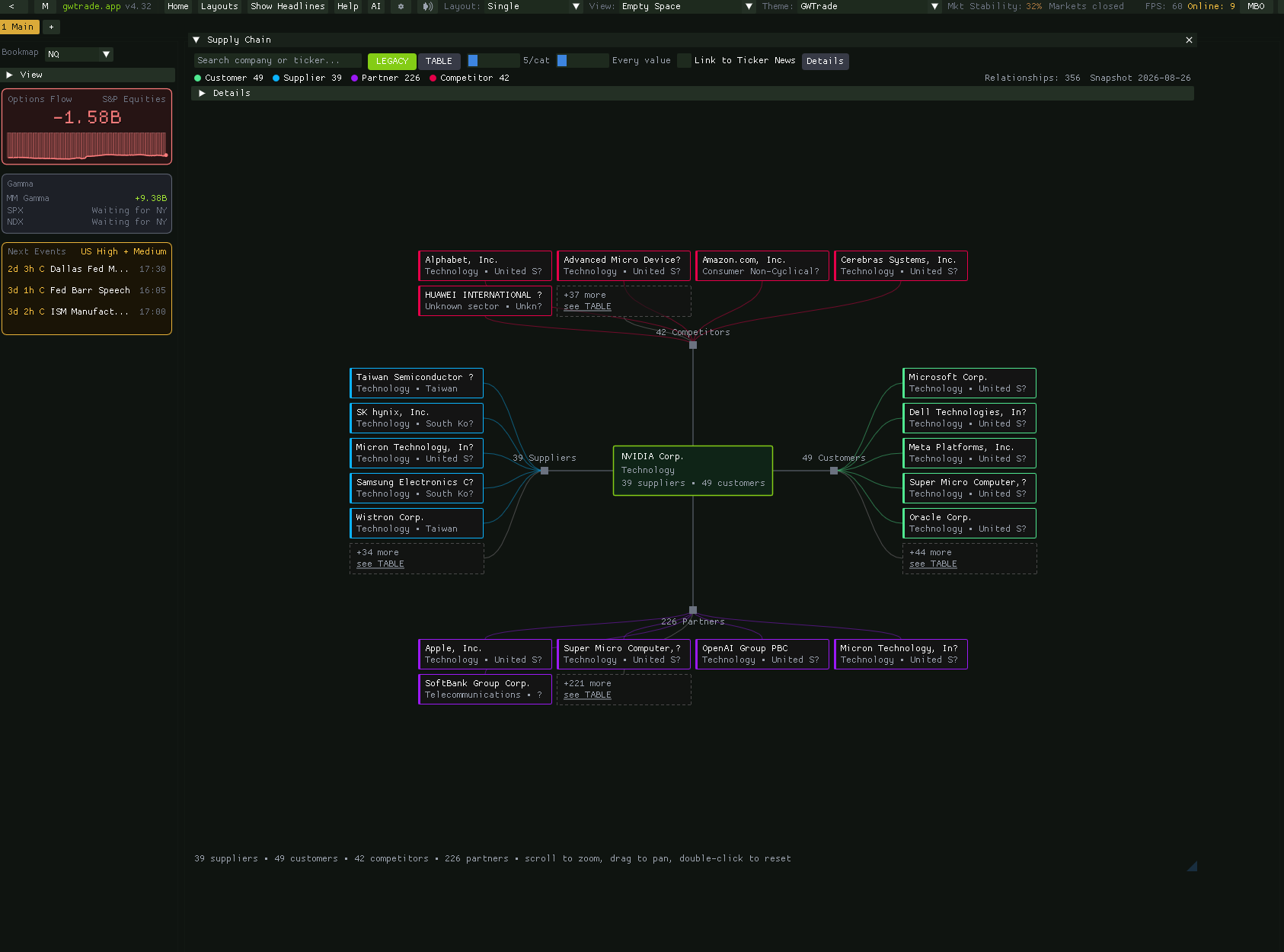Select the 1 Main tab

coord(19,27)
